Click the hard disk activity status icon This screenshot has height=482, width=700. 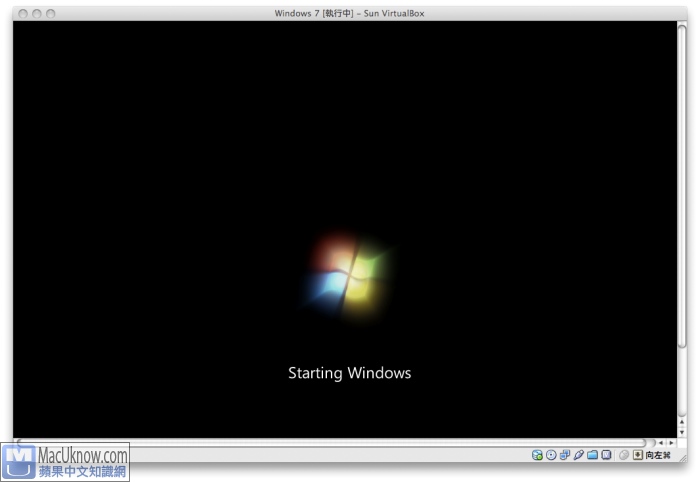pyautogui.click(x=537, y=455)
